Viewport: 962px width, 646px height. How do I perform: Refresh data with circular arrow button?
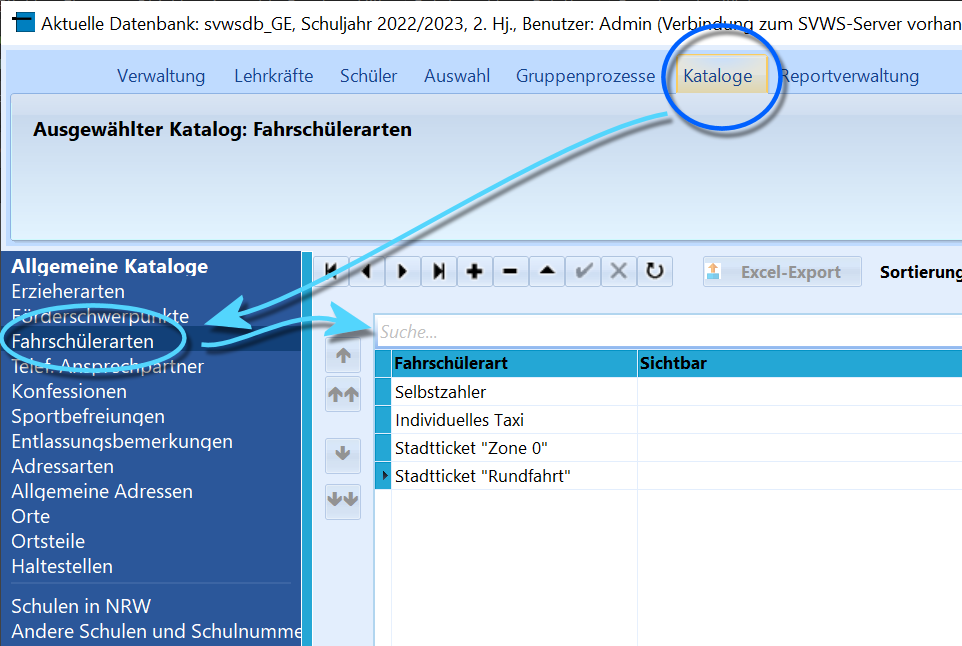point(655,271)
